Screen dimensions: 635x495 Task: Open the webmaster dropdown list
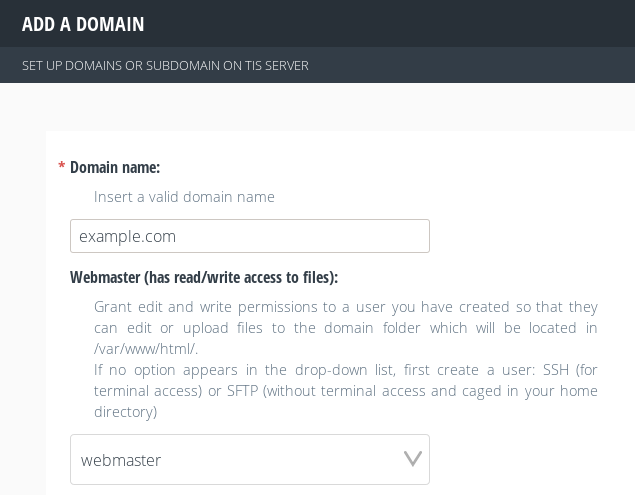pyautogui.click(x=250, y=459)
